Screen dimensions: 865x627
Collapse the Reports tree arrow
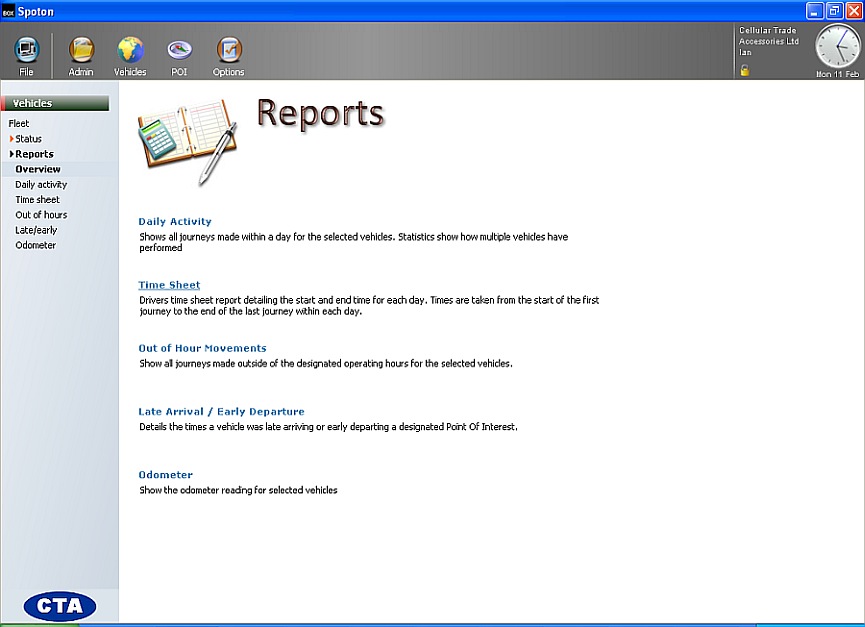pos(12,154)
